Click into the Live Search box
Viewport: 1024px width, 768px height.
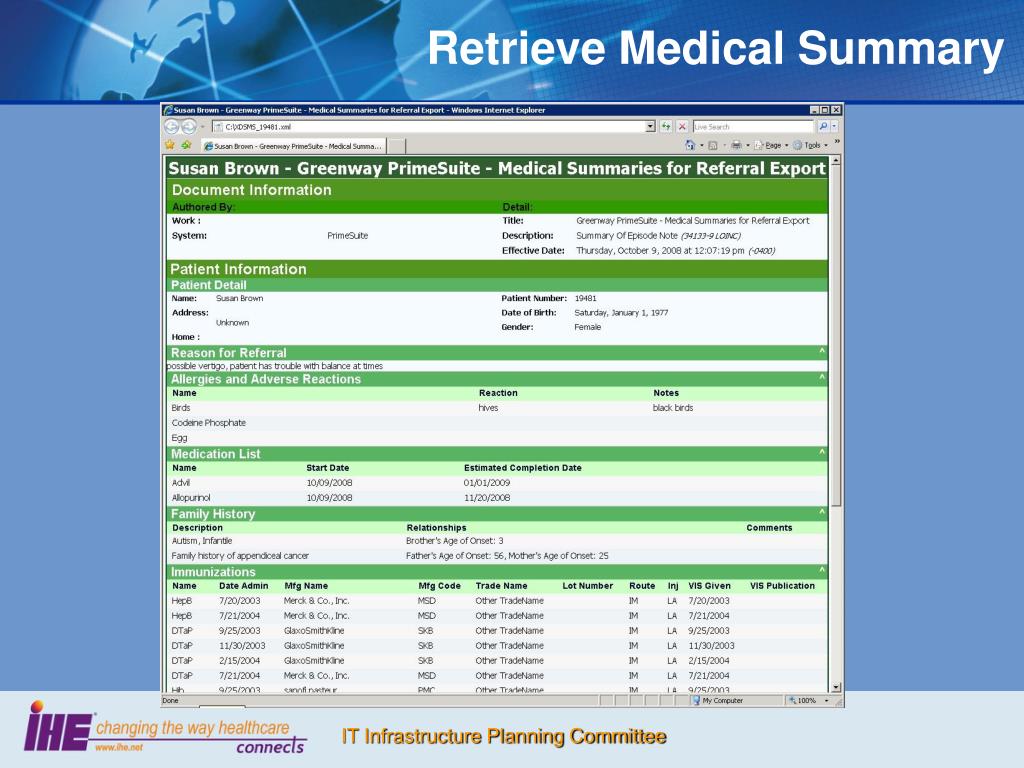tap(753, 127)
